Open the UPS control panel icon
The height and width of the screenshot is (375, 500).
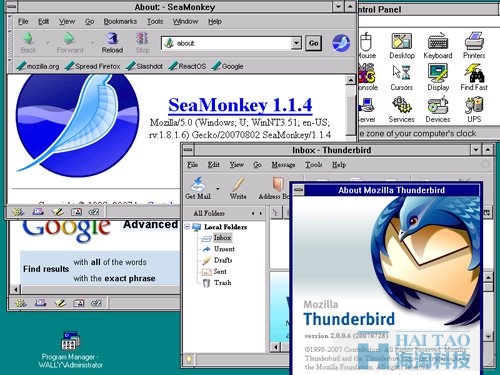474,109
